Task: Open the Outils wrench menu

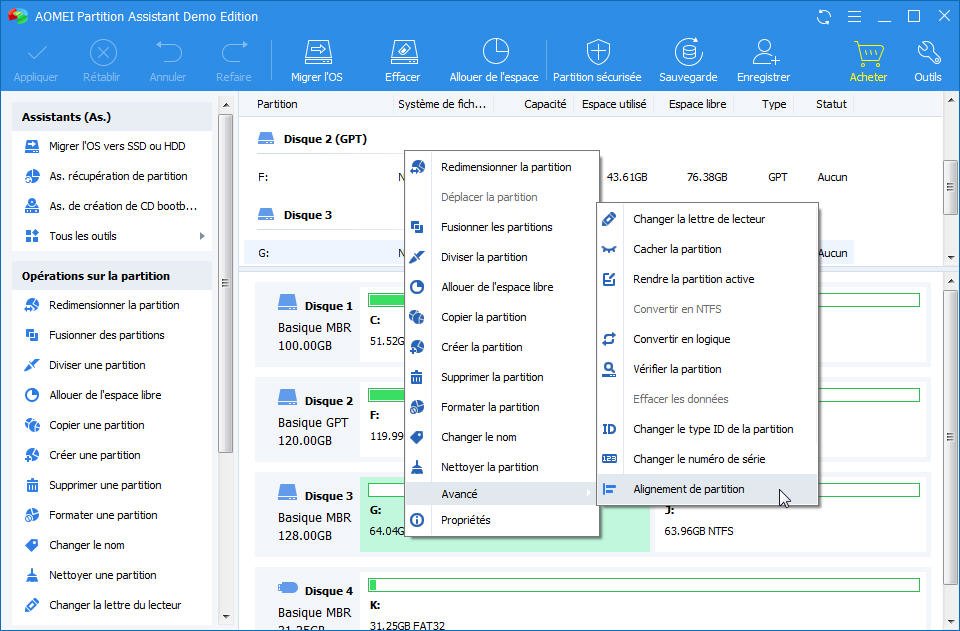Action: pos(928,60)
